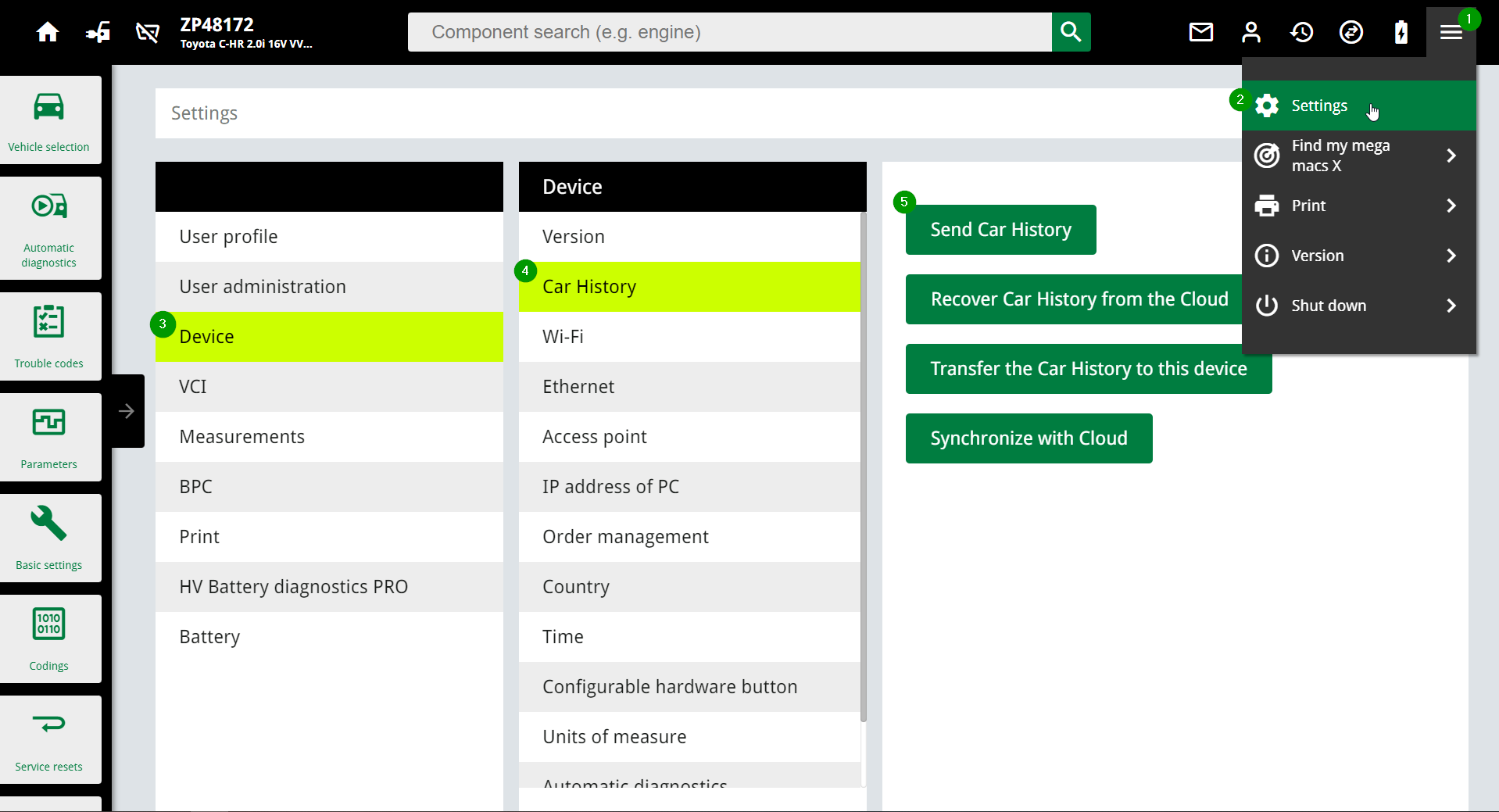This screenshot has height=812, width=1499.
Task: Check the battery charging status icon
Action: click(1401, 32)
